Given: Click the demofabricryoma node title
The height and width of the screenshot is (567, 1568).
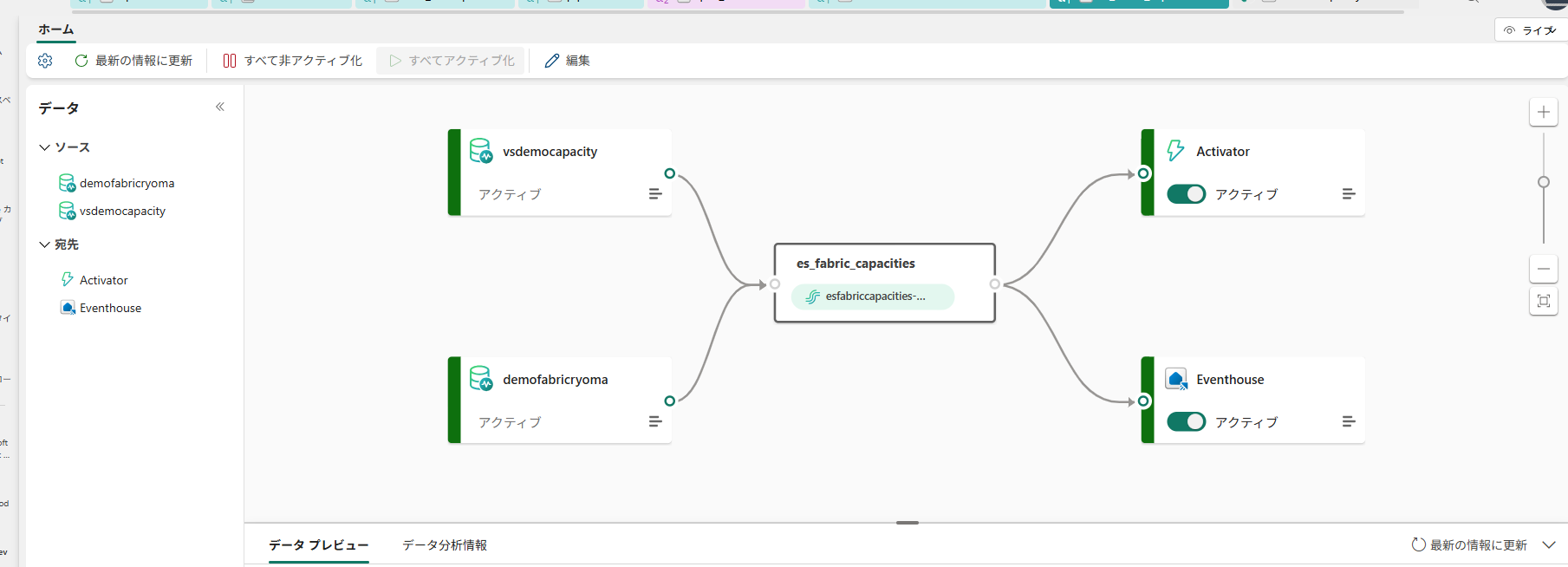Looking at the screenshot, I should [555, 380].
